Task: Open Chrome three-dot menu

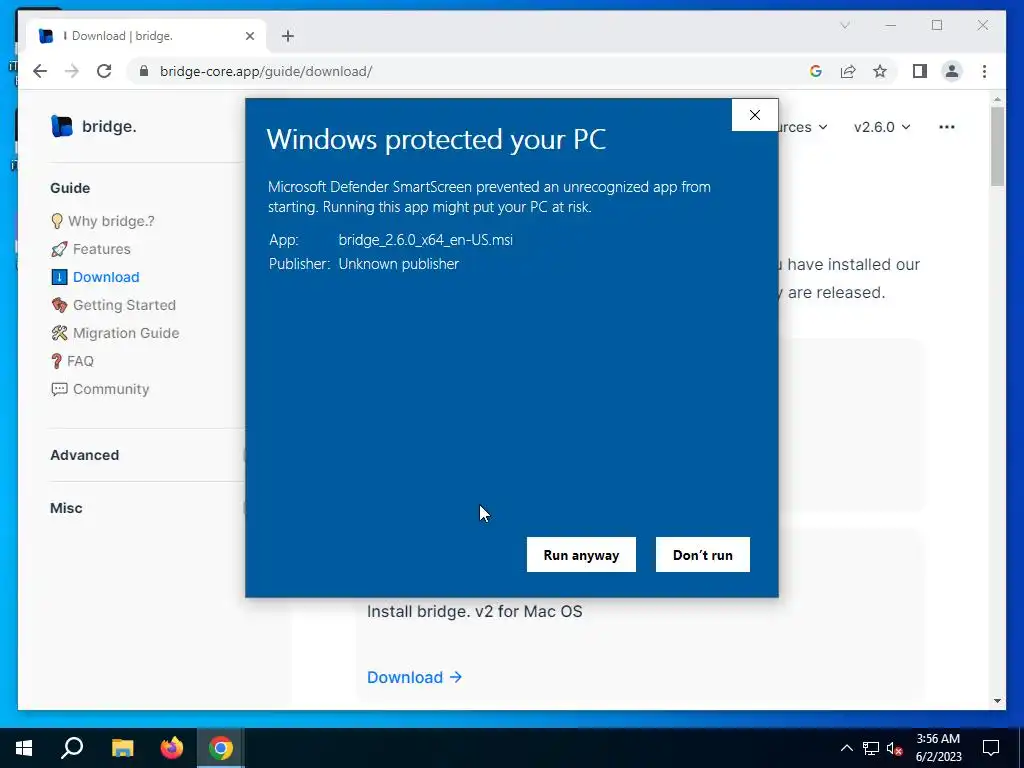Action: (x=984, y=71)
